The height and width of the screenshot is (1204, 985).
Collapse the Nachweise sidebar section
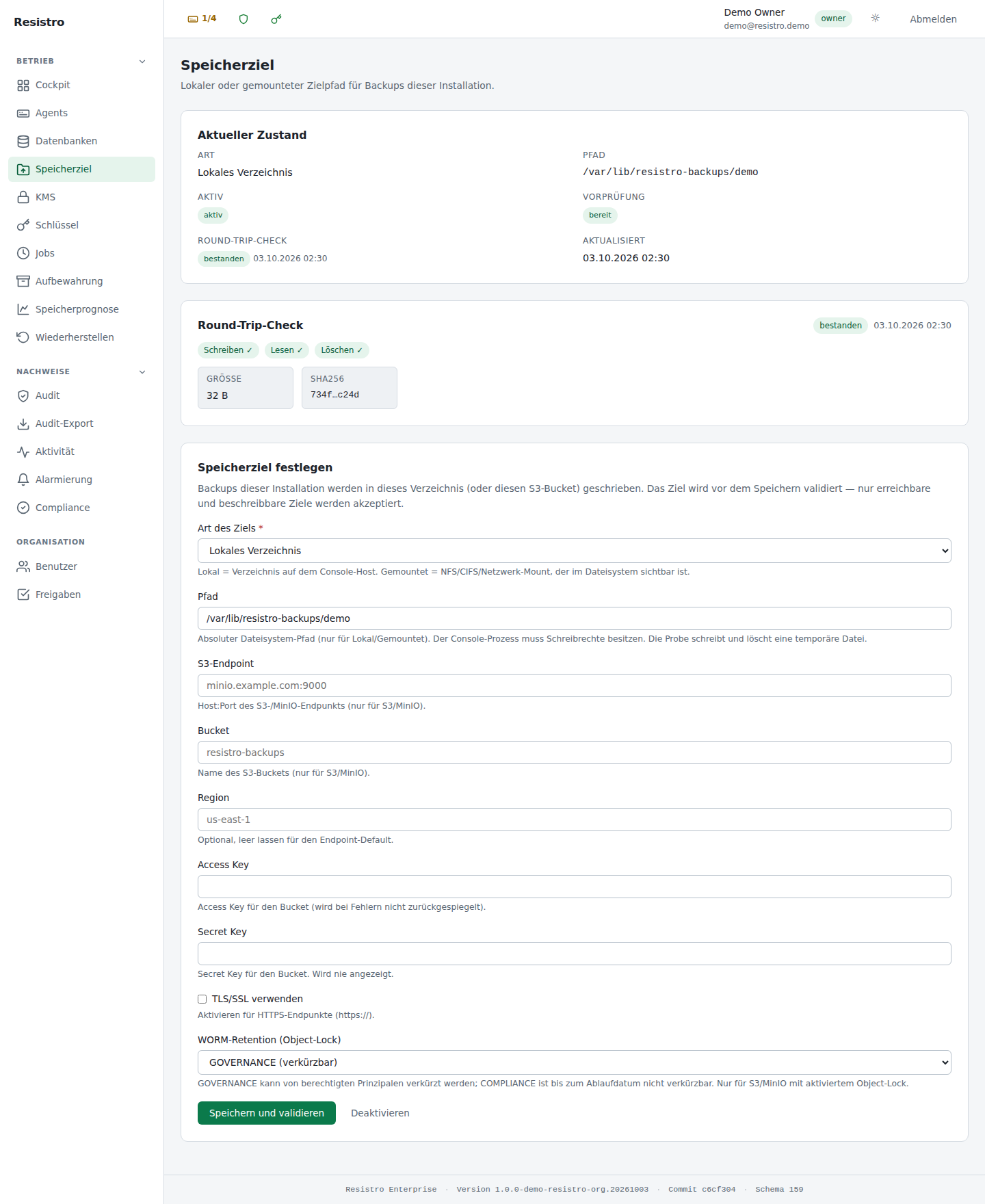(81, 372)
